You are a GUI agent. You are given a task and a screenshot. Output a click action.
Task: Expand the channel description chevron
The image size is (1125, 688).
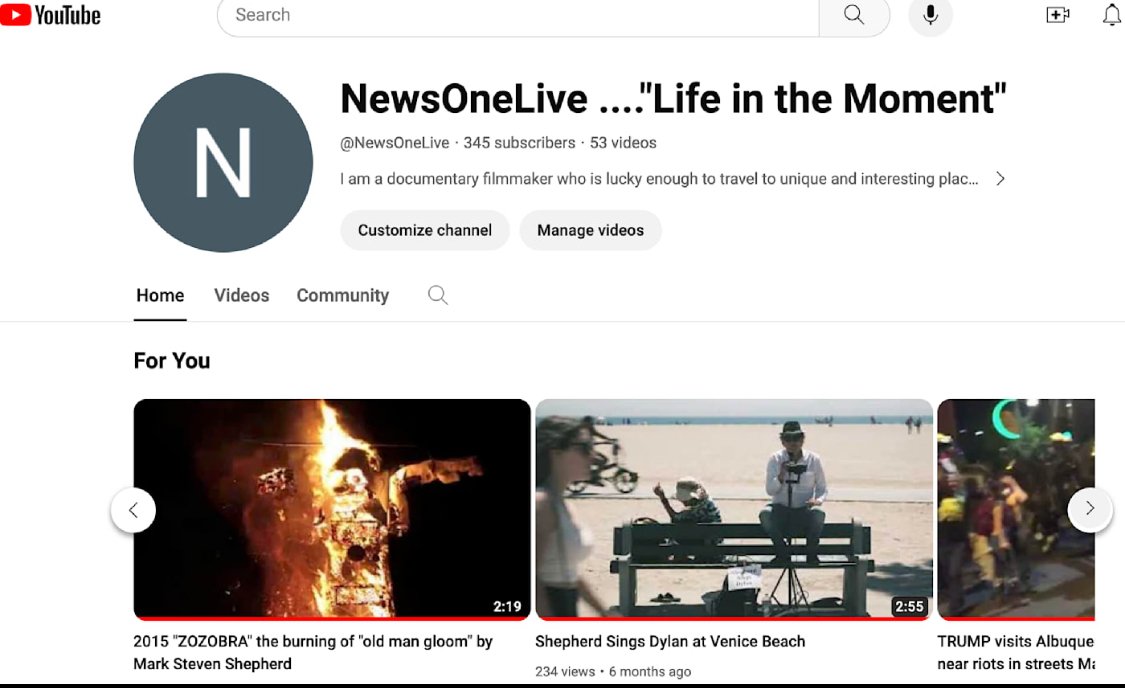point(1000,179)
